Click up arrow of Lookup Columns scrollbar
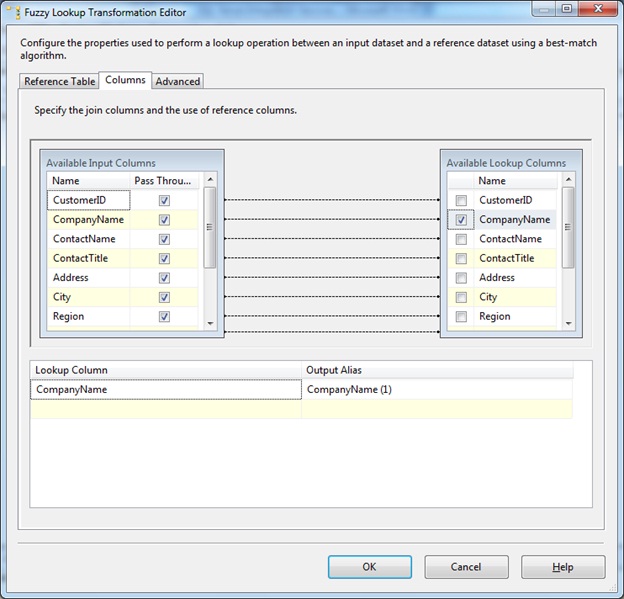 568,180
